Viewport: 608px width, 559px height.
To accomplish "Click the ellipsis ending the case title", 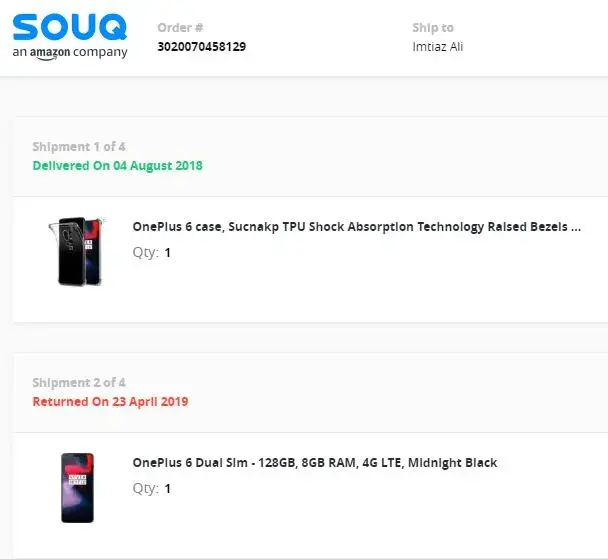I will pyautogui.click(x=575, y=228).
